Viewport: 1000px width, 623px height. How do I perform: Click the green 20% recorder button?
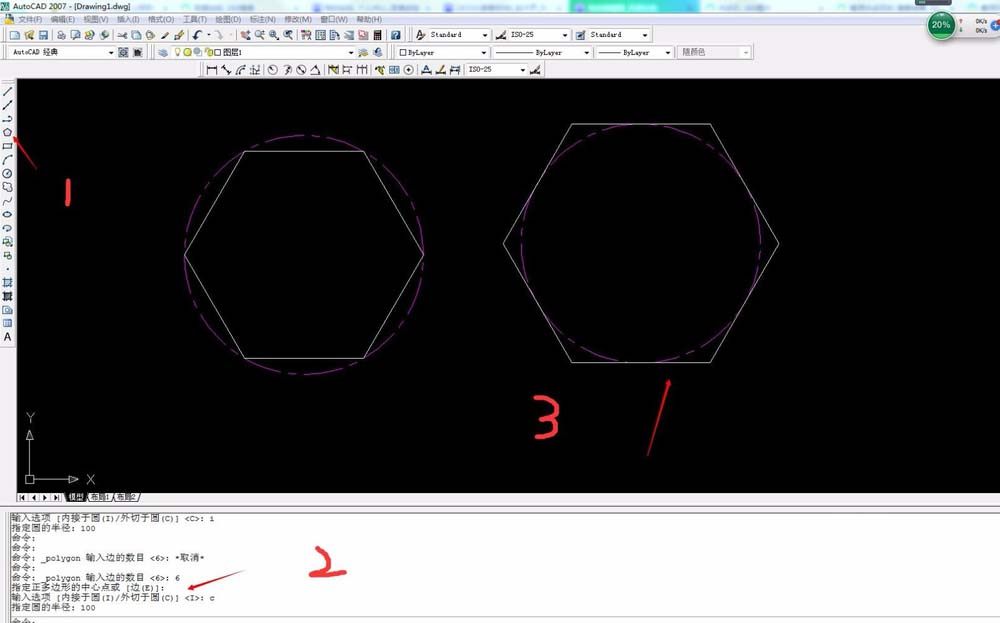(x=940, y=26)
